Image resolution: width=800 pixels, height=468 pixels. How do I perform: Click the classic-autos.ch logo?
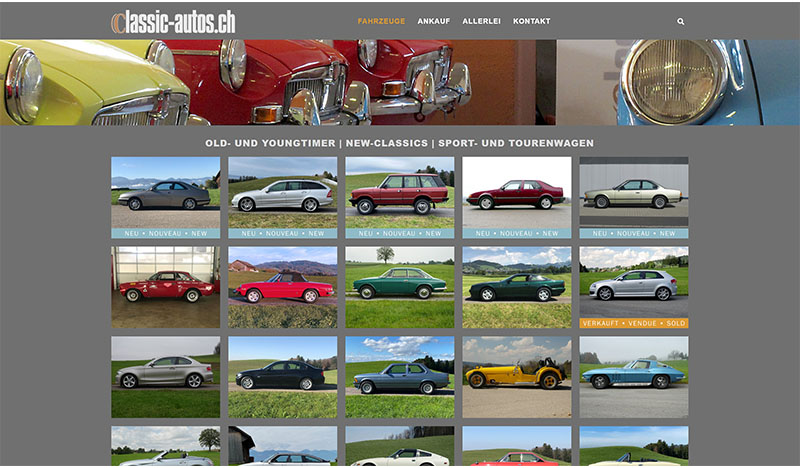173,22
